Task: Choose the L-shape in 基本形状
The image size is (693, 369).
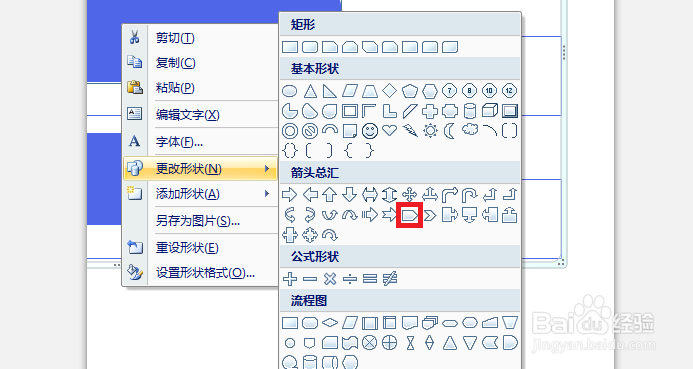Action: point(389,111)
